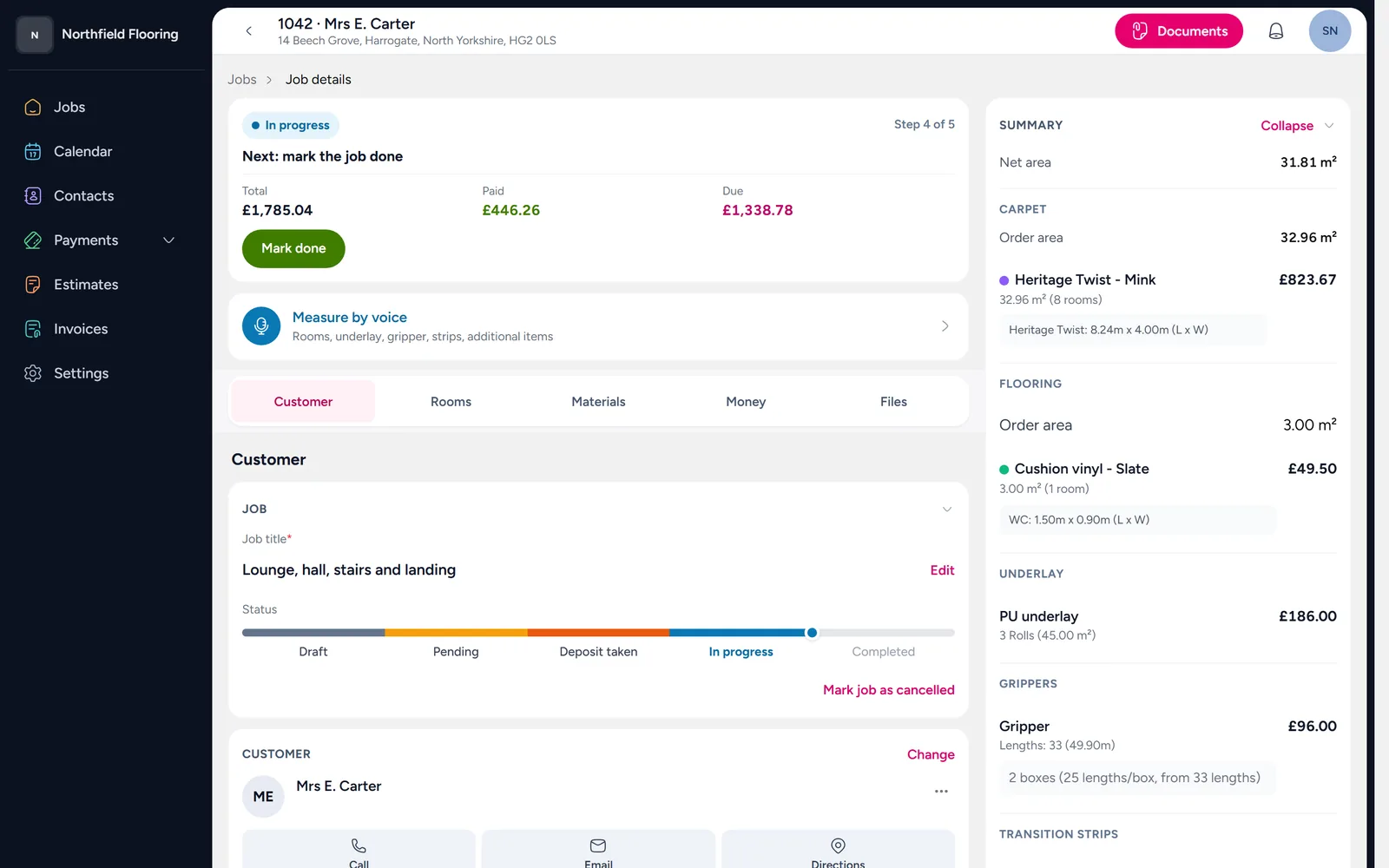Click the Jobs breadcrumb link
The image size is (1389, 868).
click(x=242, y=79)
